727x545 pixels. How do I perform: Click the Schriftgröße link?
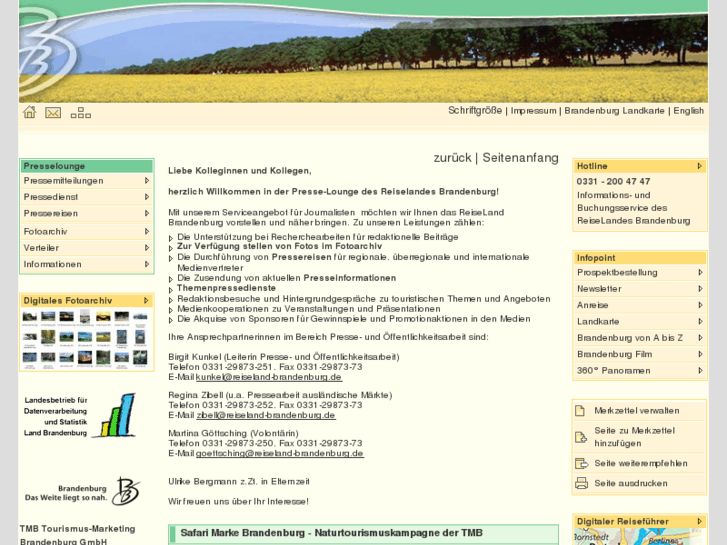coord(475,111)
